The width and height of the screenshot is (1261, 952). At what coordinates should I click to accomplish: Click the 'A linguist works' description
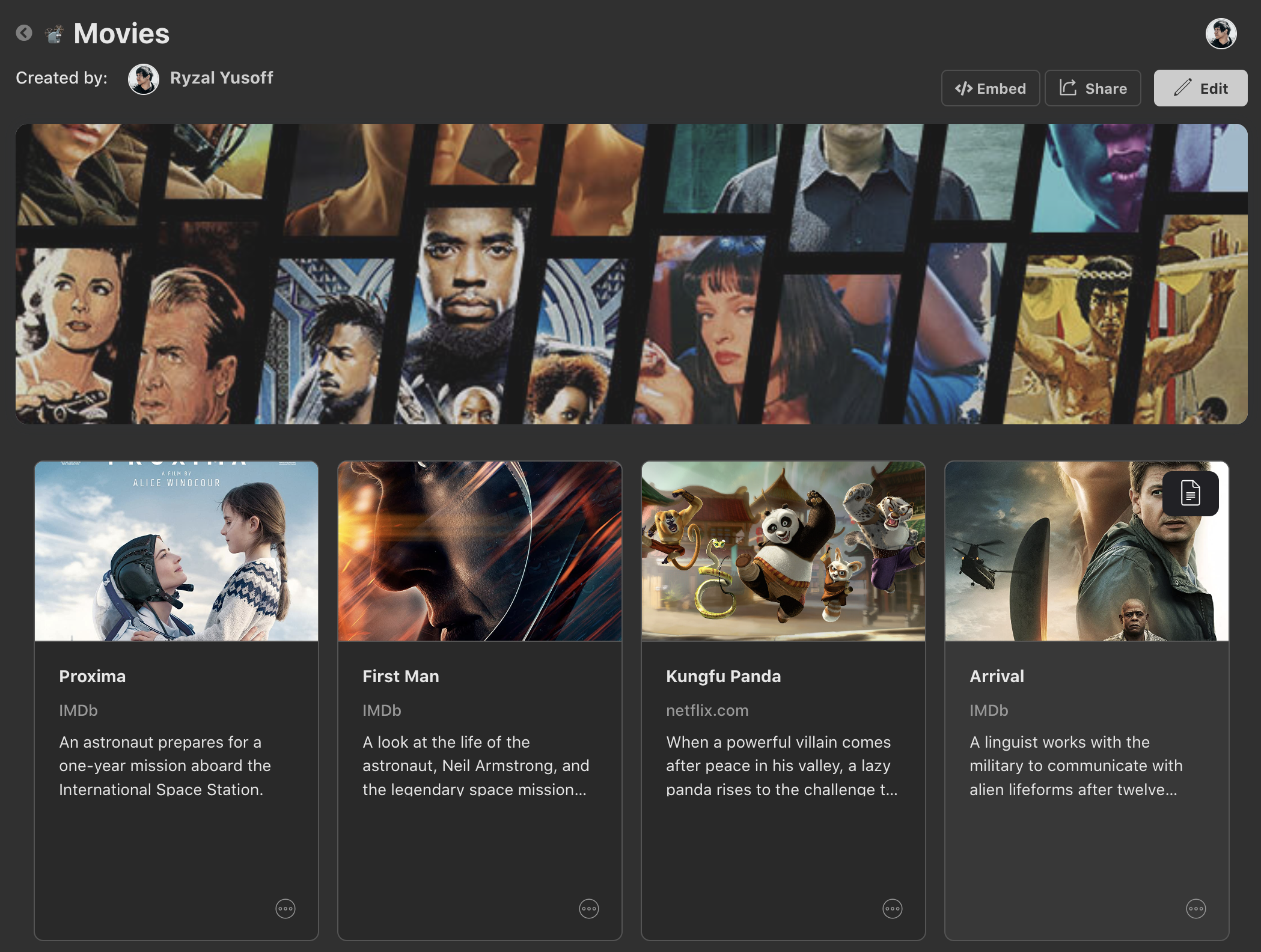coord(1076,766)
